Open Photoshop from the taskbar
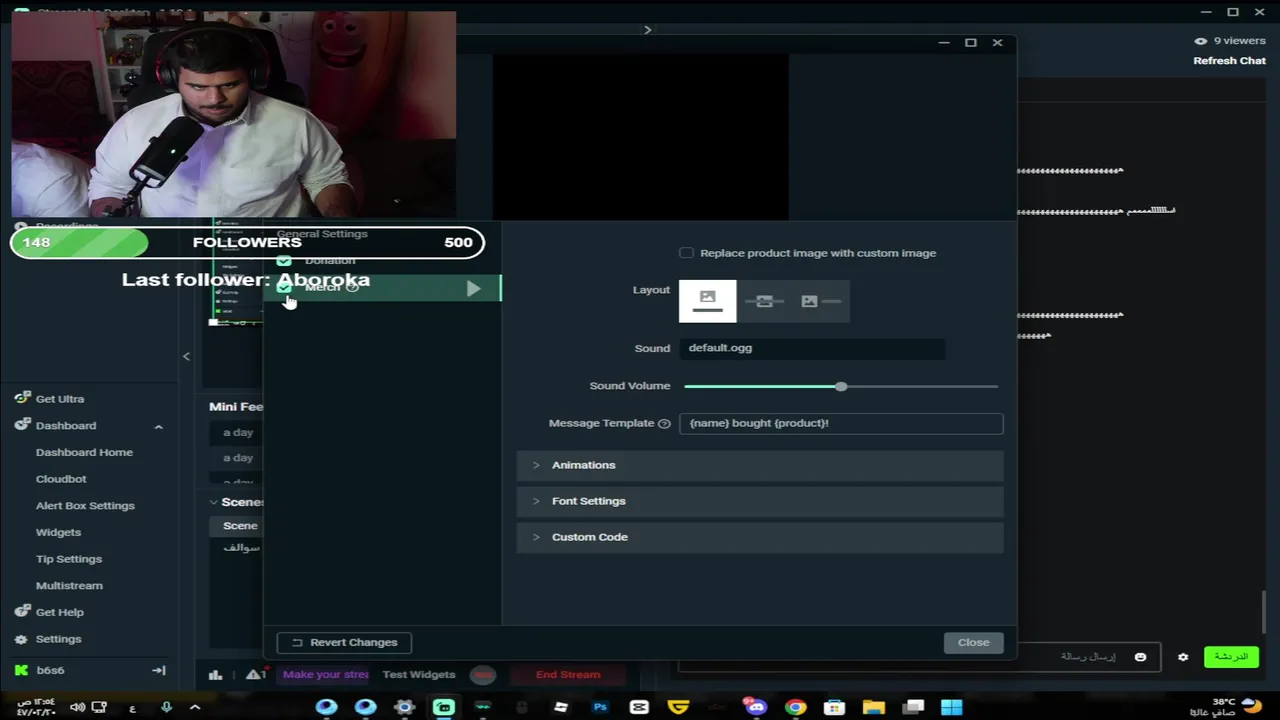Viewport: 1280px width, 720px height. 600,707
